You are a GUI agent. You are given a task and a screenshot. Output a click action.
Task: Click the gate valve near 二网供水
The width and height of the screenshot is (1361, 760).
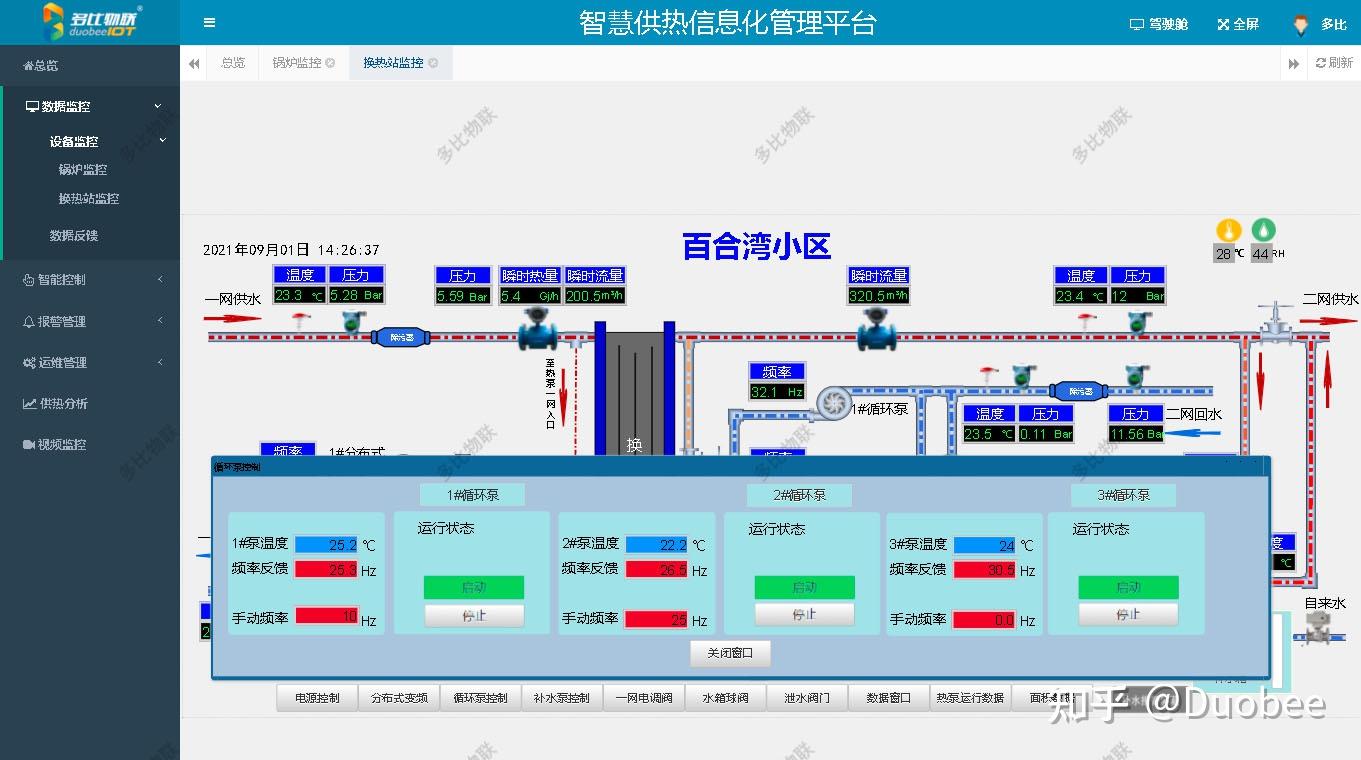(1275, 322)
